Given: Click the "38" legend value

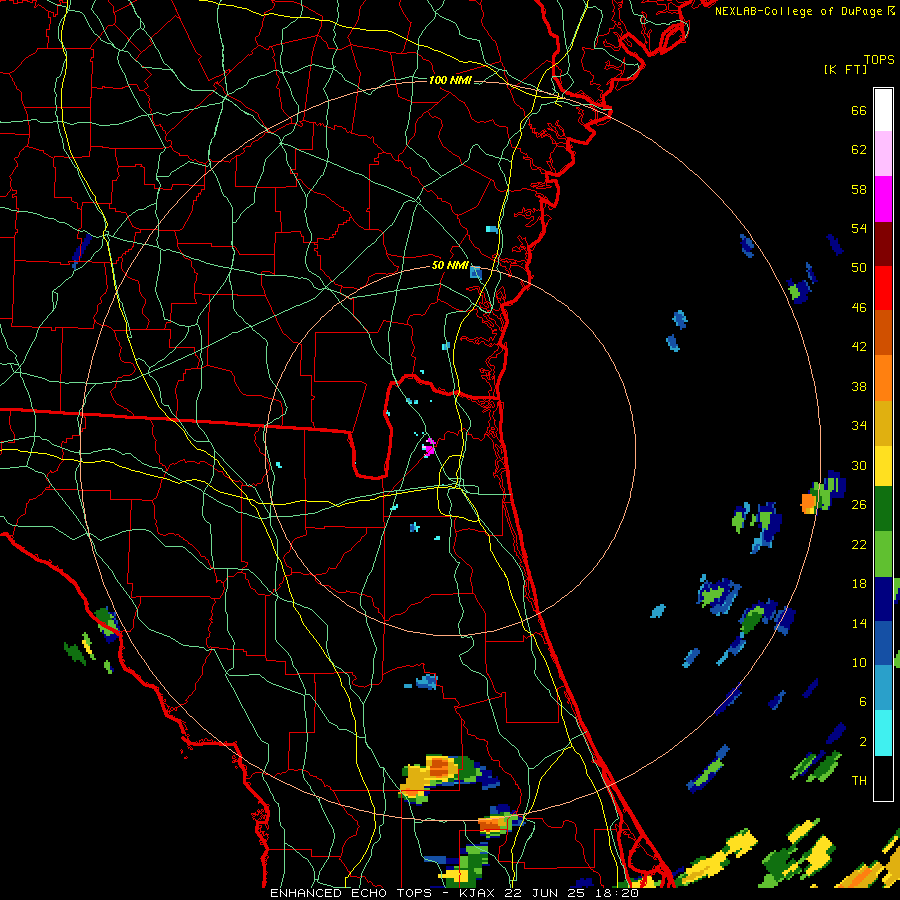Looking at the screenshot, I should click(859, 386).
